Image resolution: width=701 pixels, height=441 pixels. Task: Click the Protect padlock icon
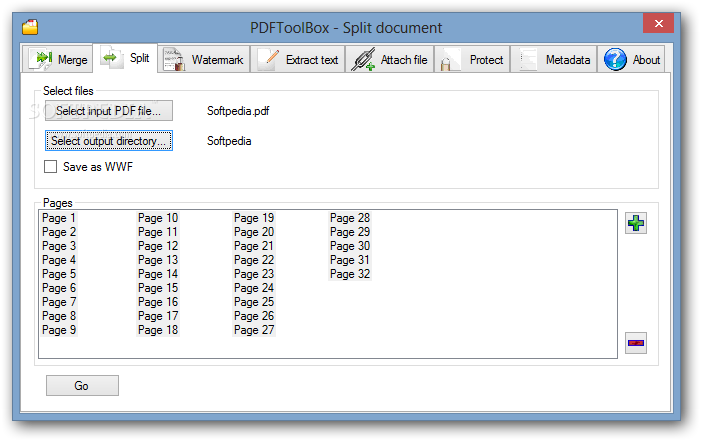pos(450,59)
